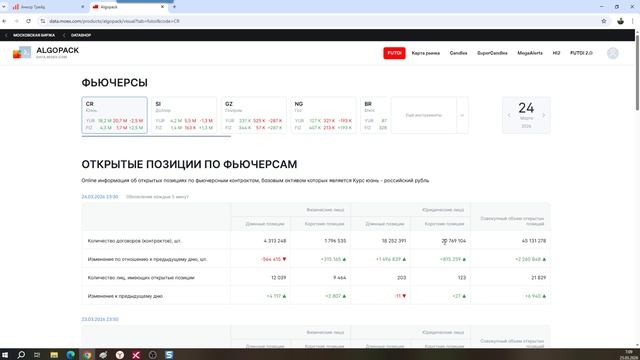Click the 24.03.2026 23:50 timestamp
The height and width of the screenshot is (360, 640).
coord(100,197)
